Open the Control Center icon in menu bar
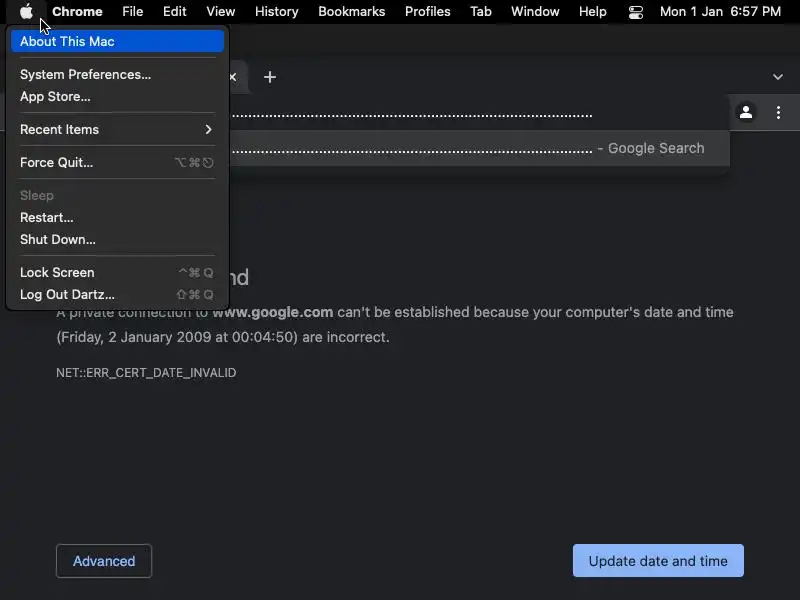Image resolution: width=800 pixels, height=600 pixels. pyautogui.click(x=635, y=12)
